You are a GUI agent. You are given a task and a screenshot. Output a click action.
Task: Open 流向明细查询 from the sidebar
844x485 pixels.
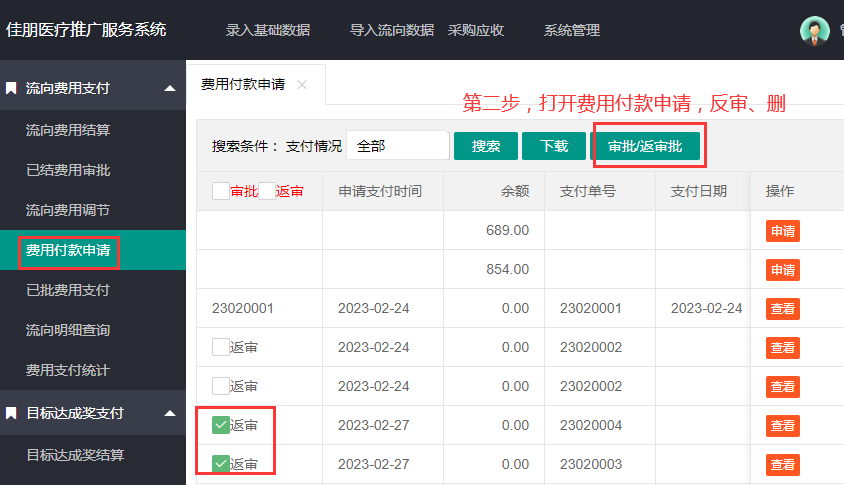point(68,330)
